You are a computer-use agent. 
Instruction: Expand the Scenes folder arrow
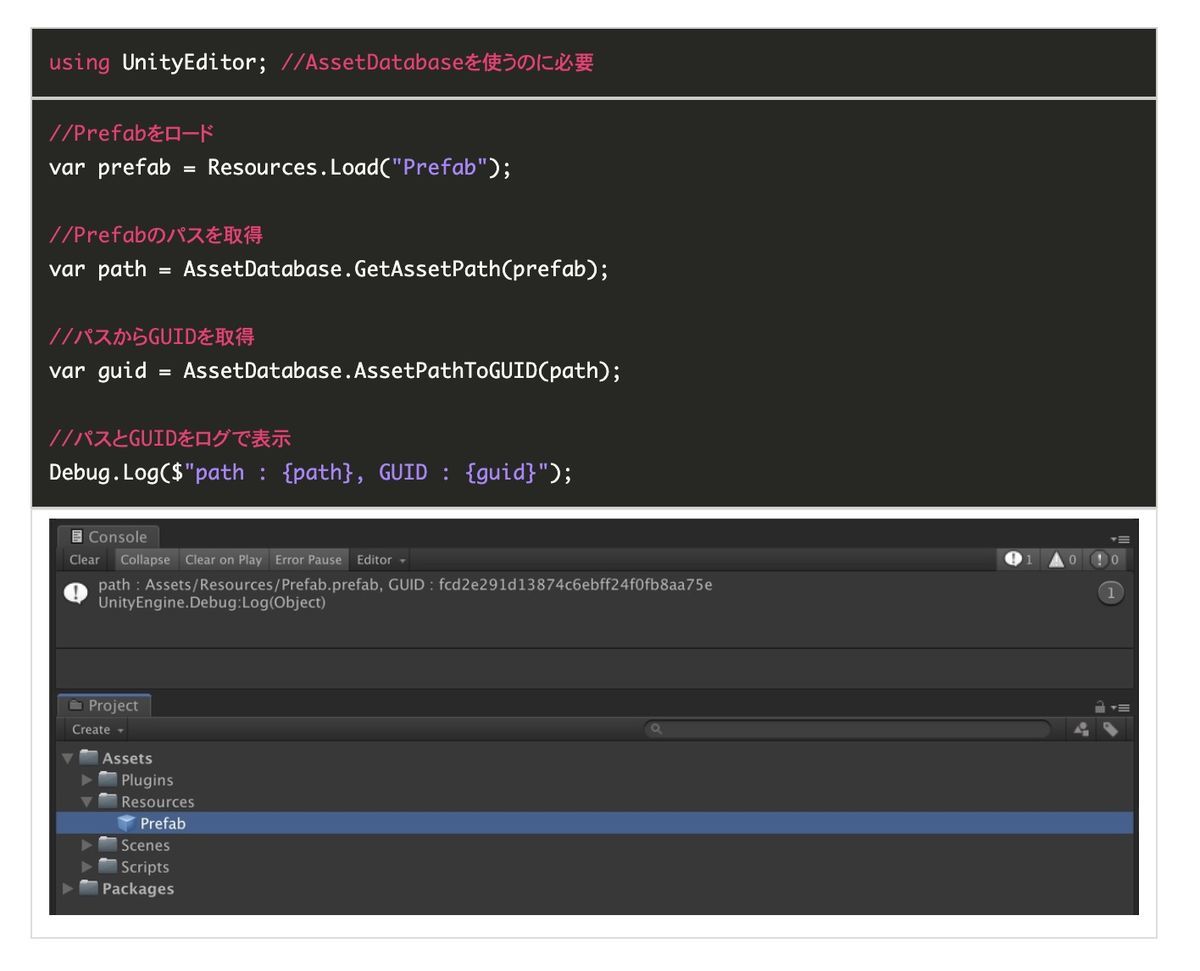tap(87, 845)
